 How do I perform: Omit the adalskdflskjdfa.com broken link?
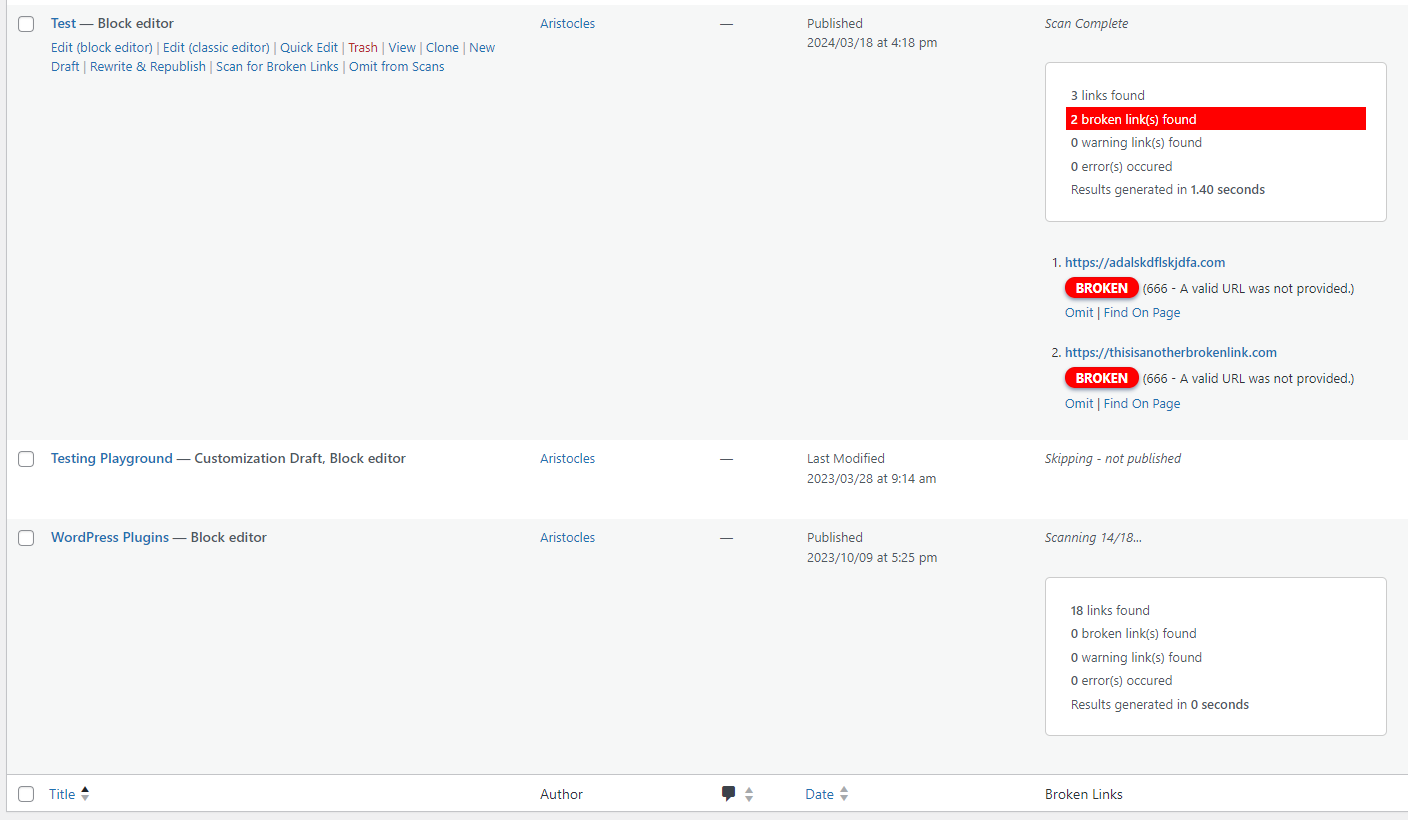coord(1078,312)
